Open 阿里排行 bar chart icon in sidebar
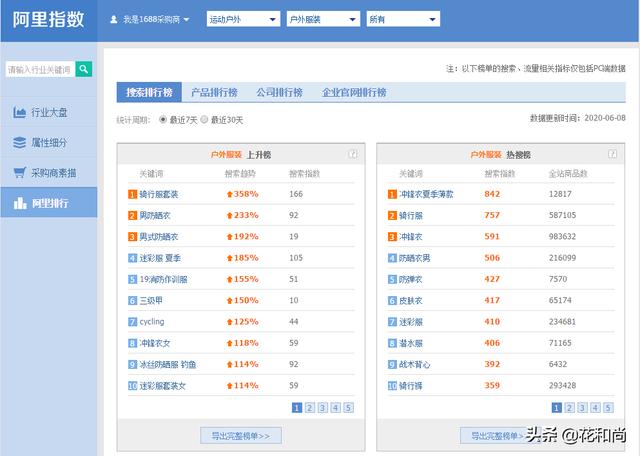The width and height of the screenshot is (640, 456). click(20, 203)
